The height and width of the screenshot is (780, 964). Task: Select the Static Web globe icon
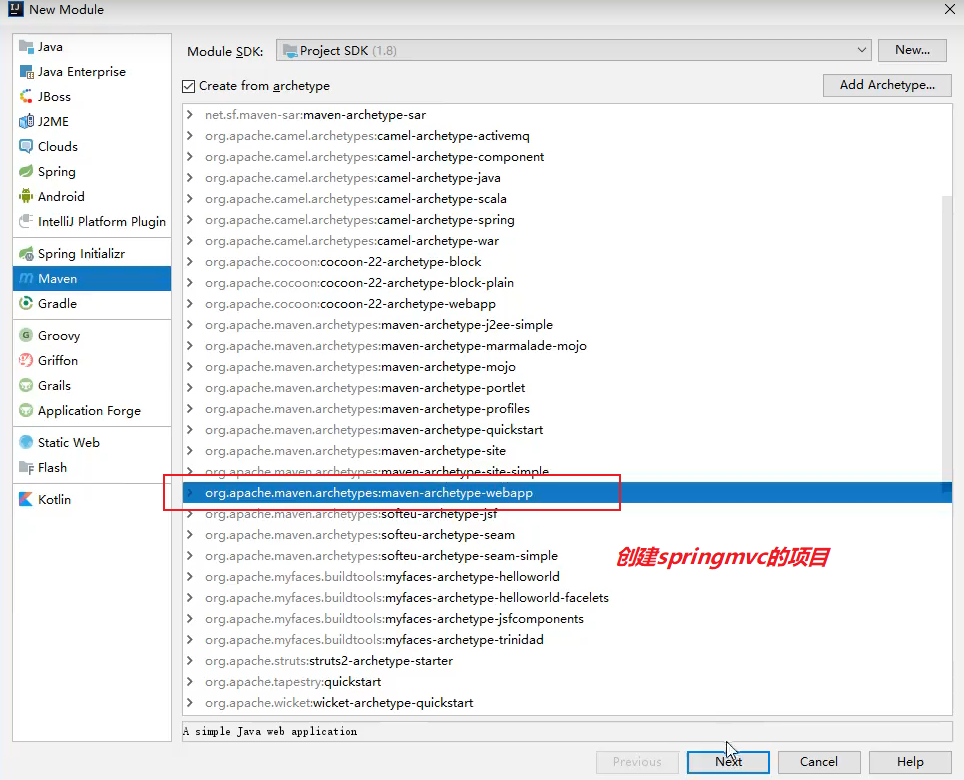pos(26,443)
